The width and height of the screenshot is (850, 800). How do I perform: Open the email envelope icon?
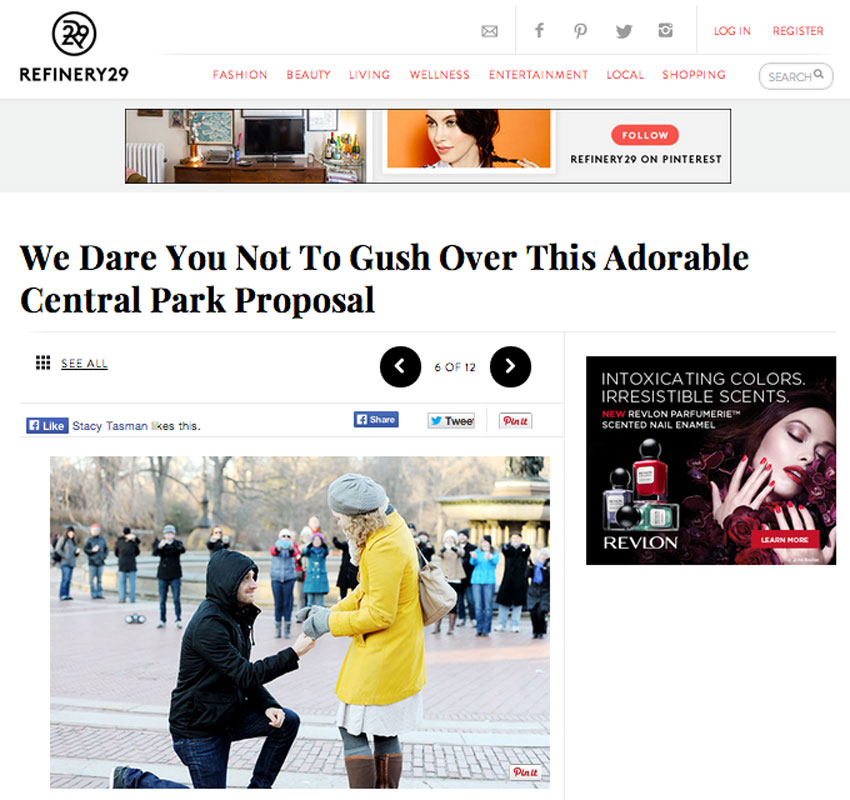(x=490, y=31)
